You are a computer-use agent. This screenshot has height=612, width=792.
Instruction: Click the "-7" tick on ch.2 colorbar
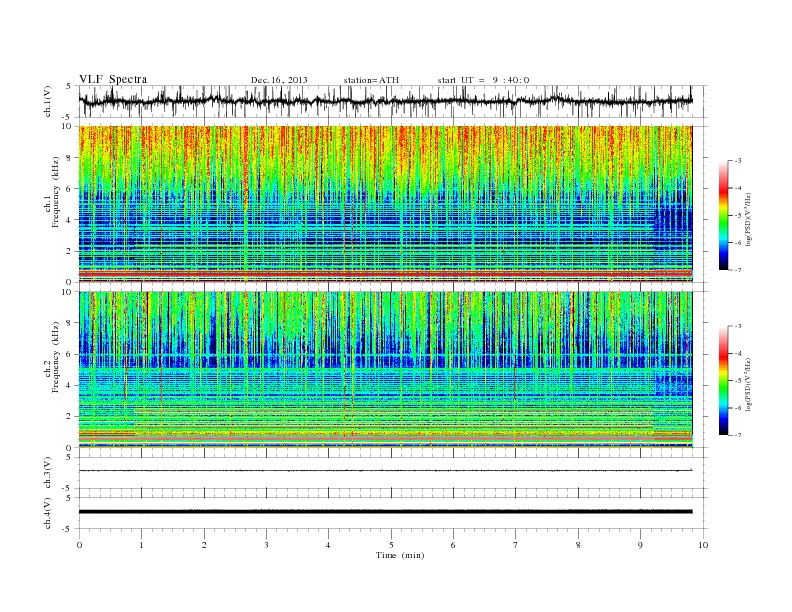[738, 435]
